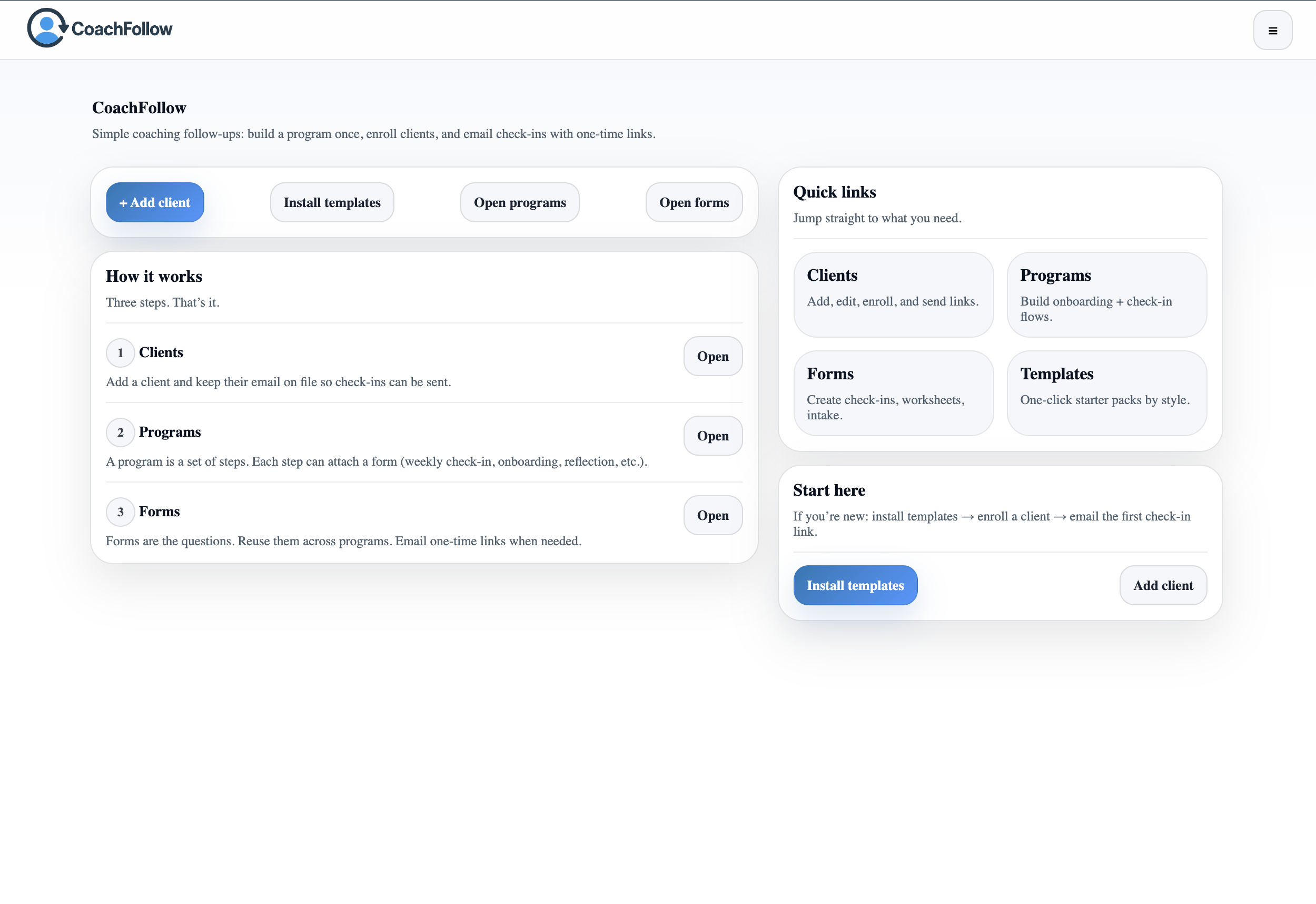This screenshot has width=1316, height=904.
Task: Click the blue + Add client button
Action: pos(155,202)
